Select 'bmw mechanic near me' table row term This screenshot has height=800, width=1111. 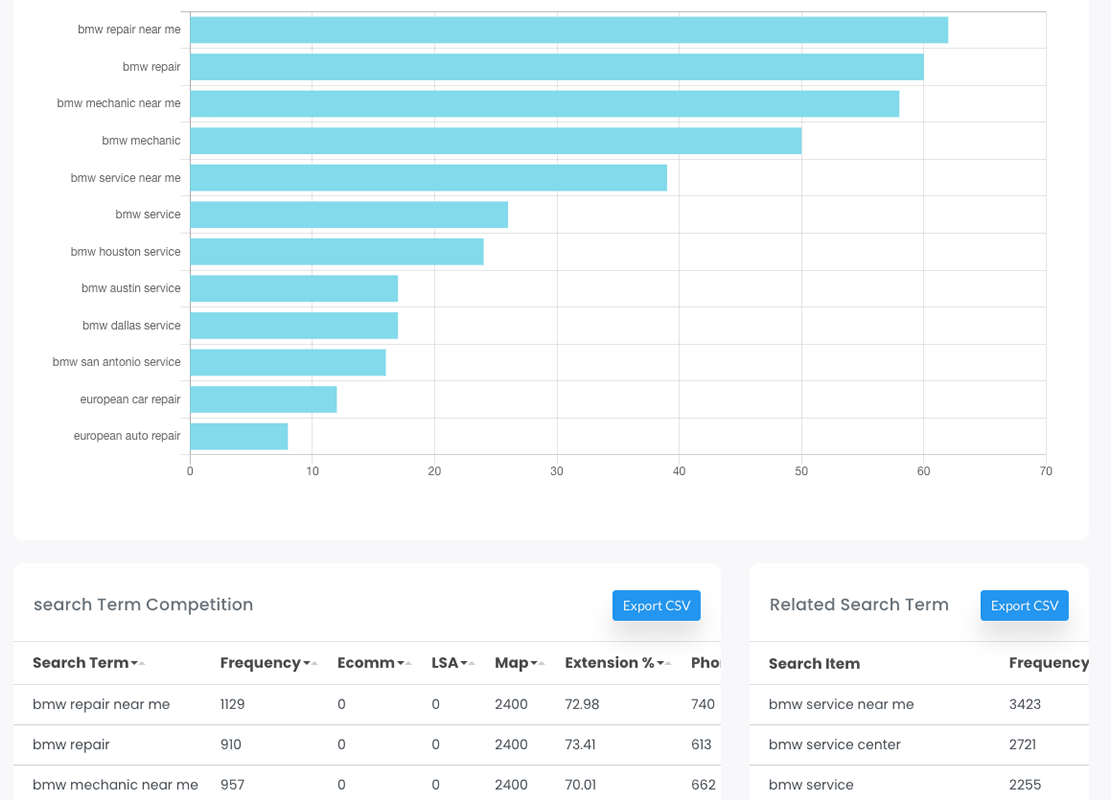tap(115, 785)
